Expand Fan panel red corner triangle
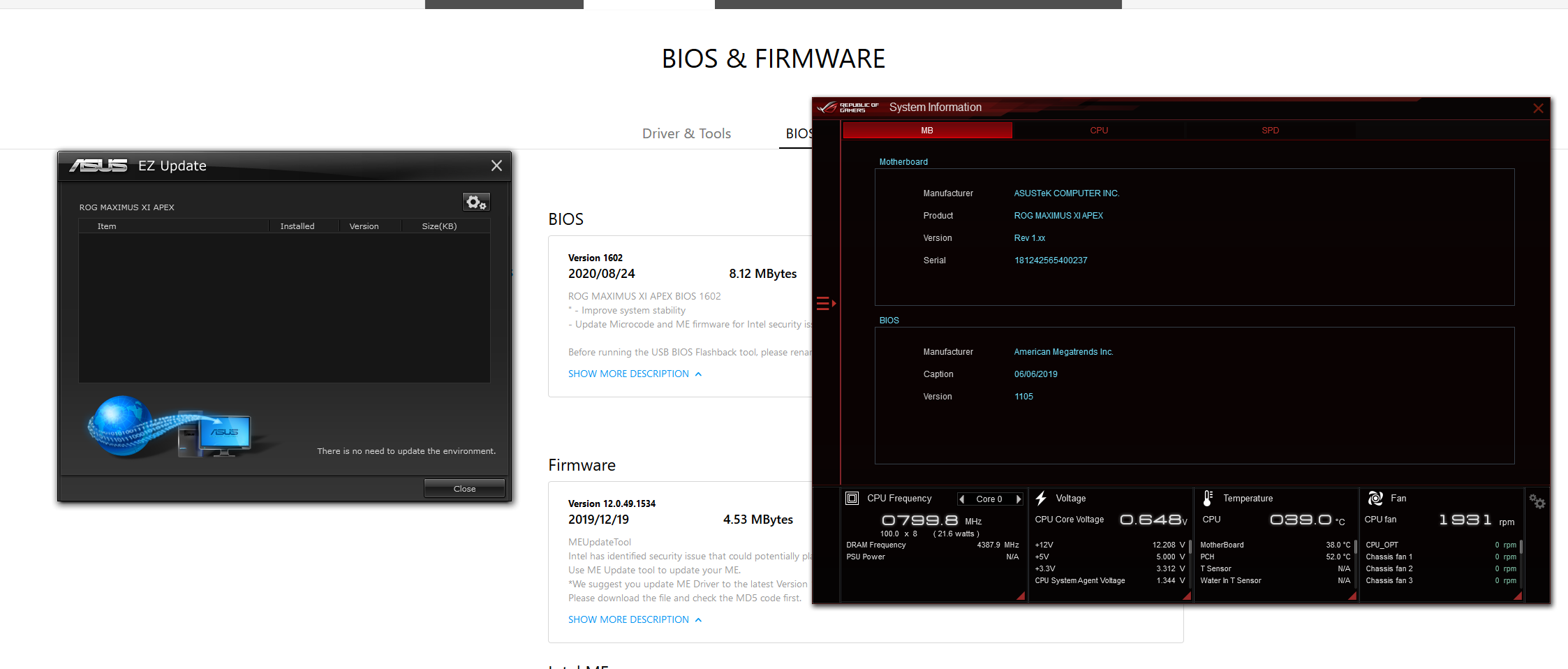This screenshot has width=1568, height=669. 1518,596
